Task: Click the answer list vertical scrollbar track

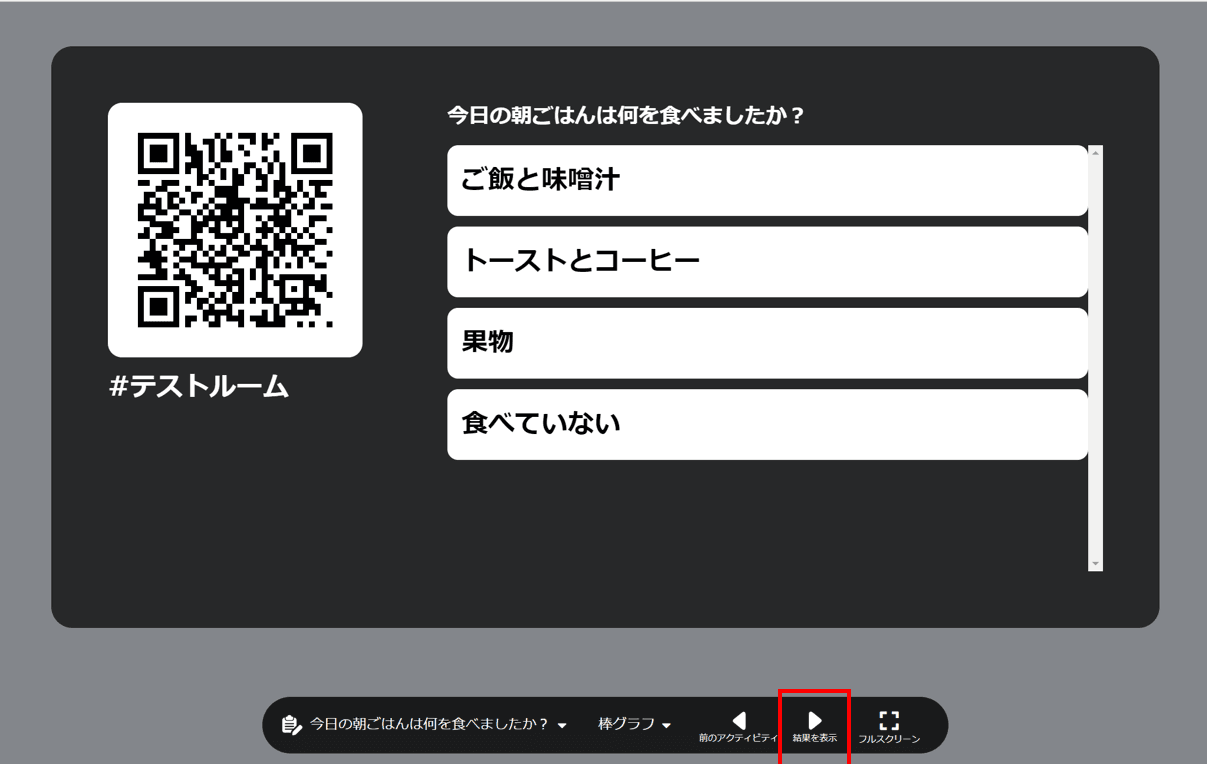Action: tap(1095, 359)
